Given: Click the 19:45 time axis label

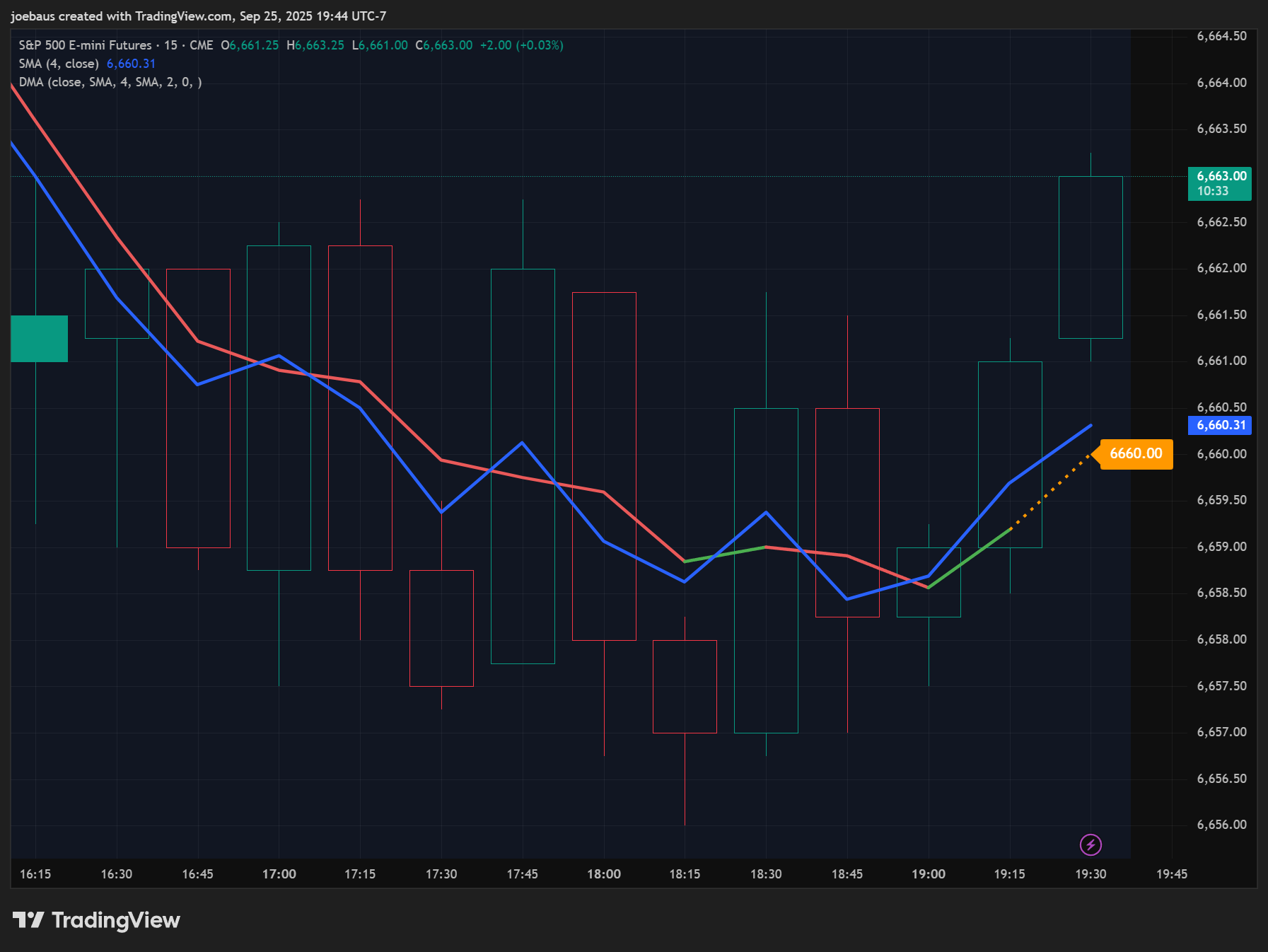Looking at the screenshot, I should [1172, 874].
